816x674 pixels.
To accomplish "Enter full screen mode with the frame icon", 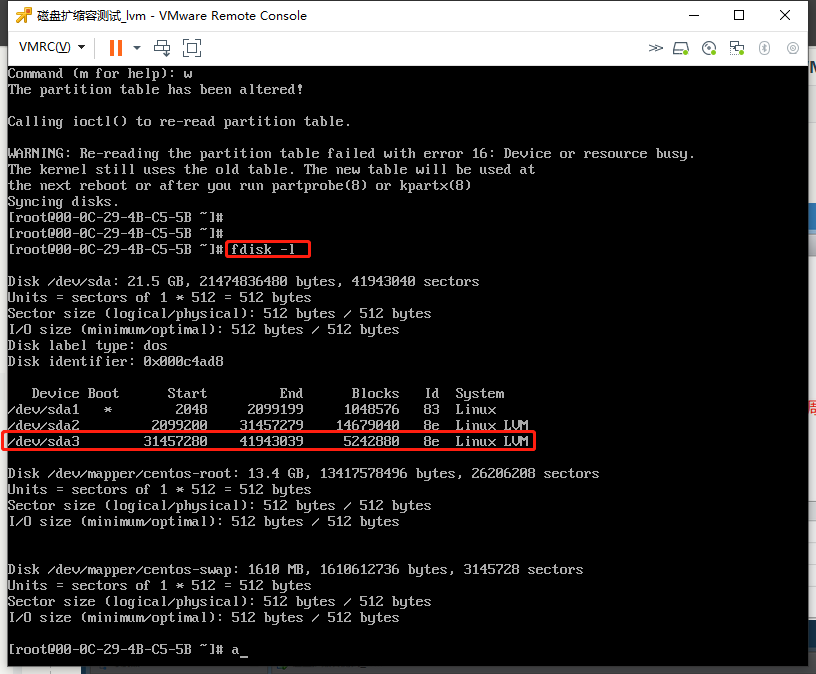I will coord(192,48).
